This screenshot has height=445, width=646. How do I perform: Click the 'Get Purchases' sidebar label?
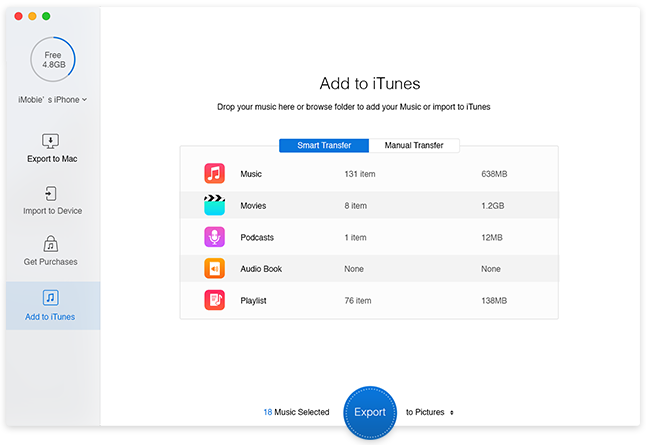pyautogui.click(x=50, y=262)
